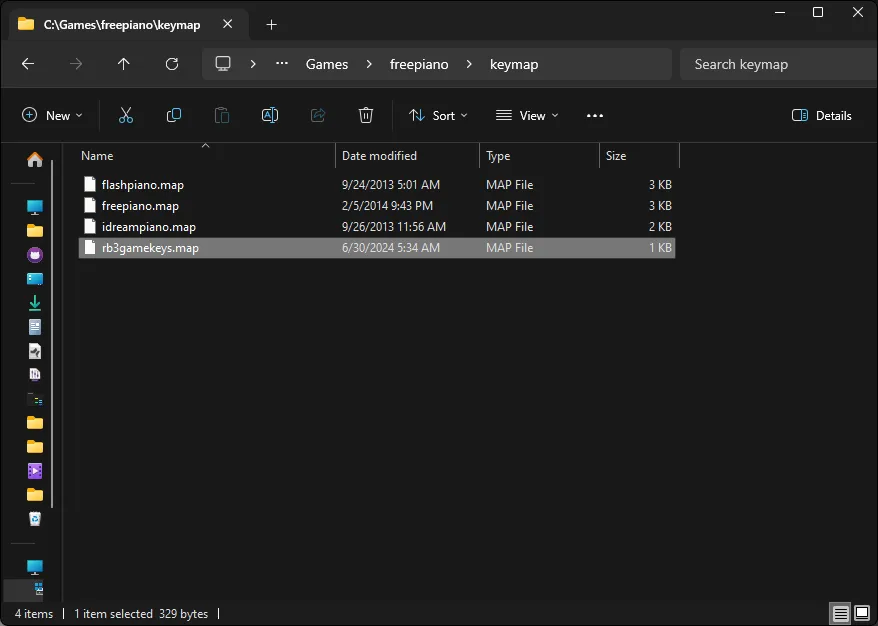Open the View layout dropdown
Screen dimensions: 878x626
tap(527, 116)
